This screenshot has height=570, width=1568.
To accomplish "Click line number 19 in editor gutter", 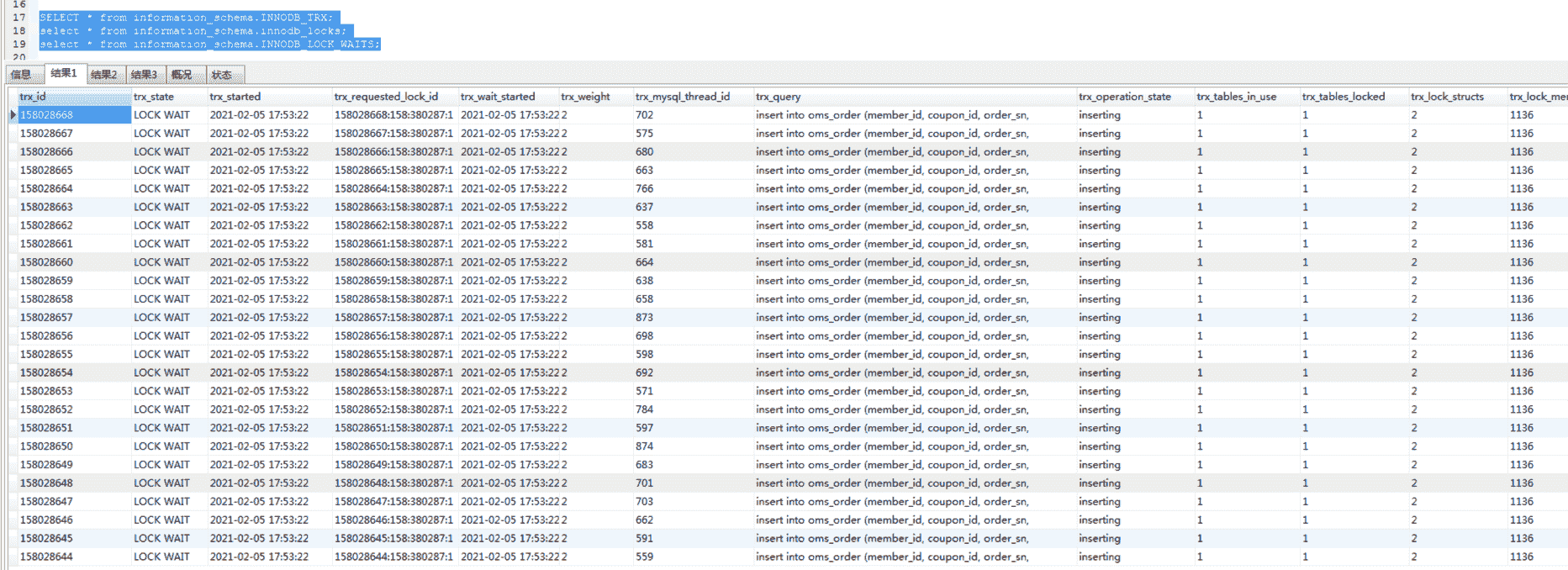I will (x=19, y=45).
